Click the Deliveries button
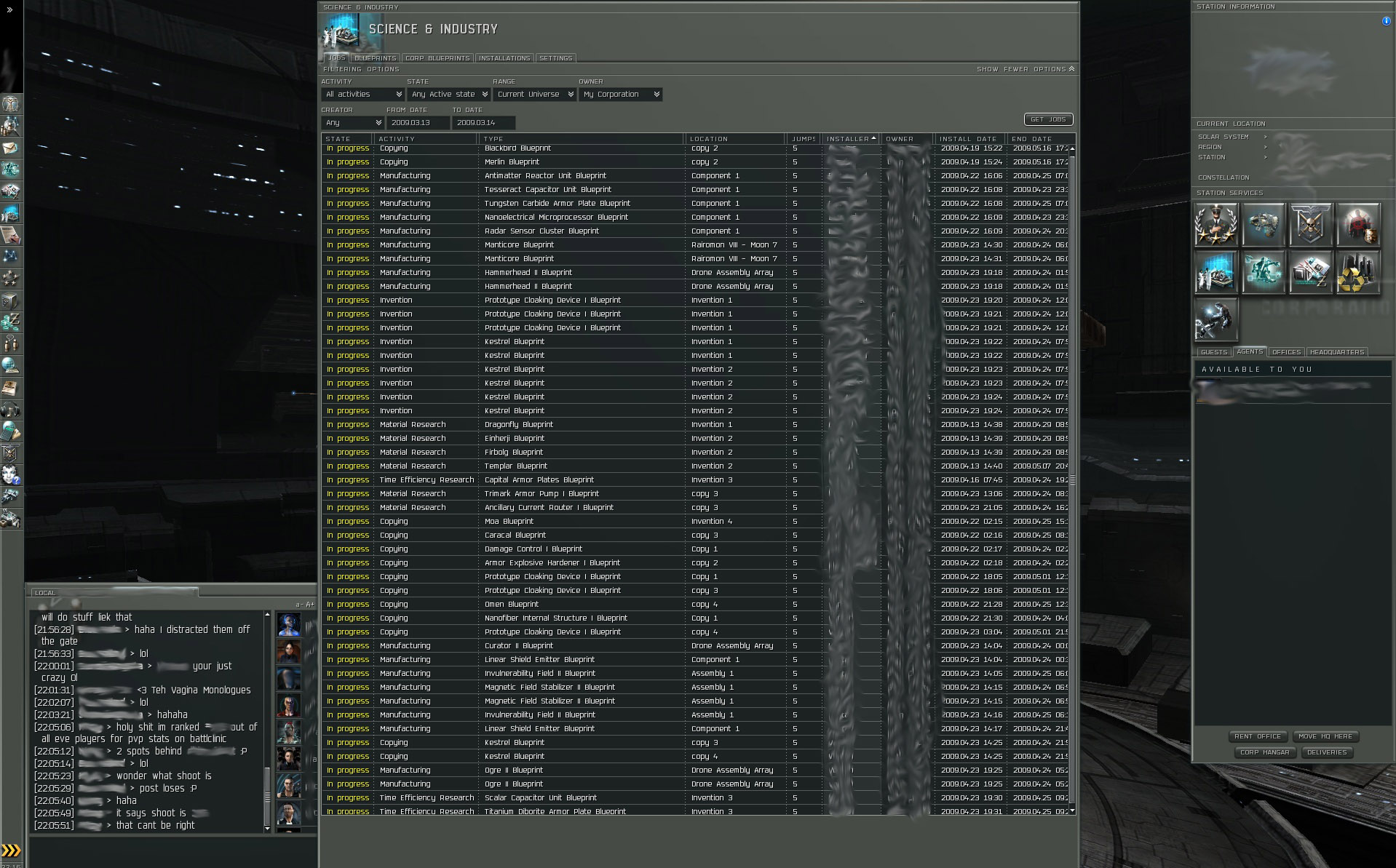1396x868 pixels. [1327, 752]
